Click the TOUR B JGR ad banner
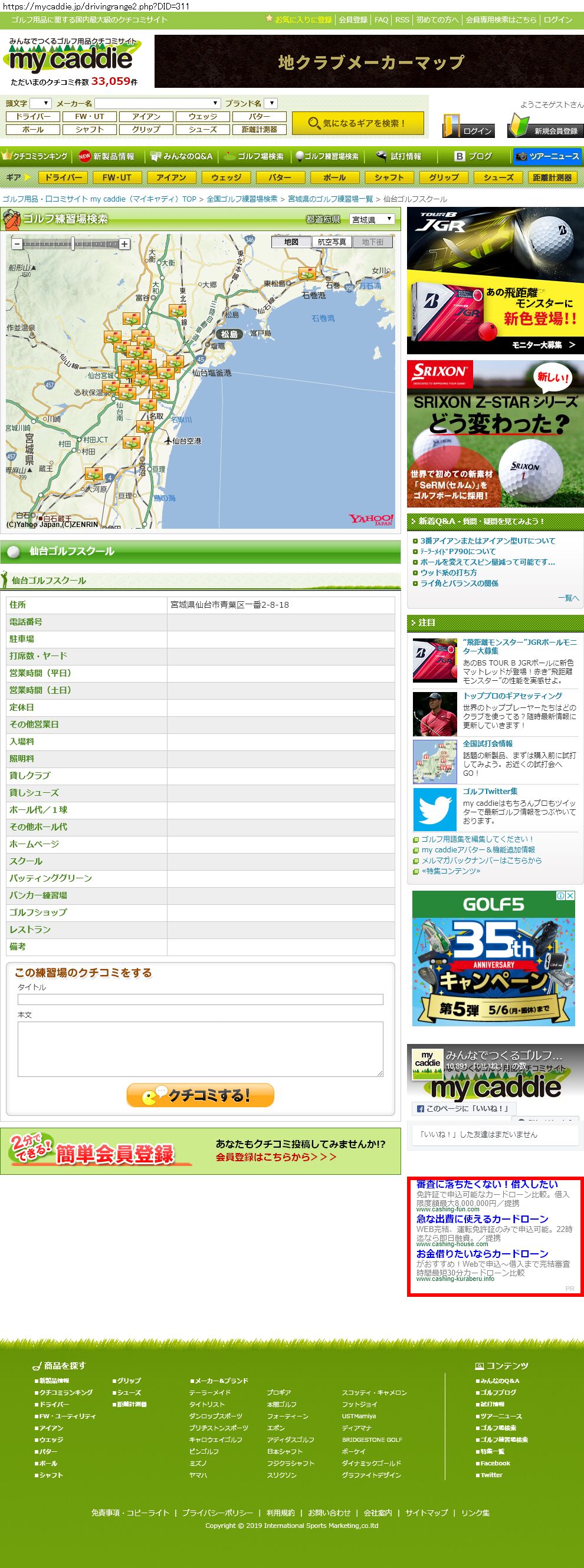 point(495,281)
